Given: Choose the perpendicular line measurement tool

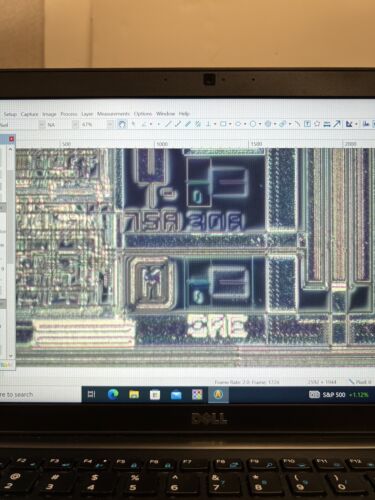Looking at the screenshot, I should point(208,124).
